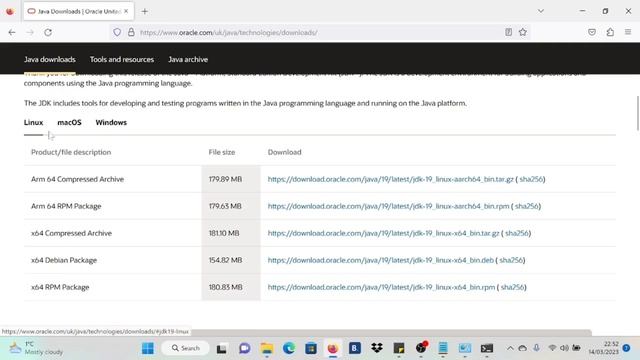Open the Windows Start menu
The image size is (640, 360).
click(x=148, y=348)
